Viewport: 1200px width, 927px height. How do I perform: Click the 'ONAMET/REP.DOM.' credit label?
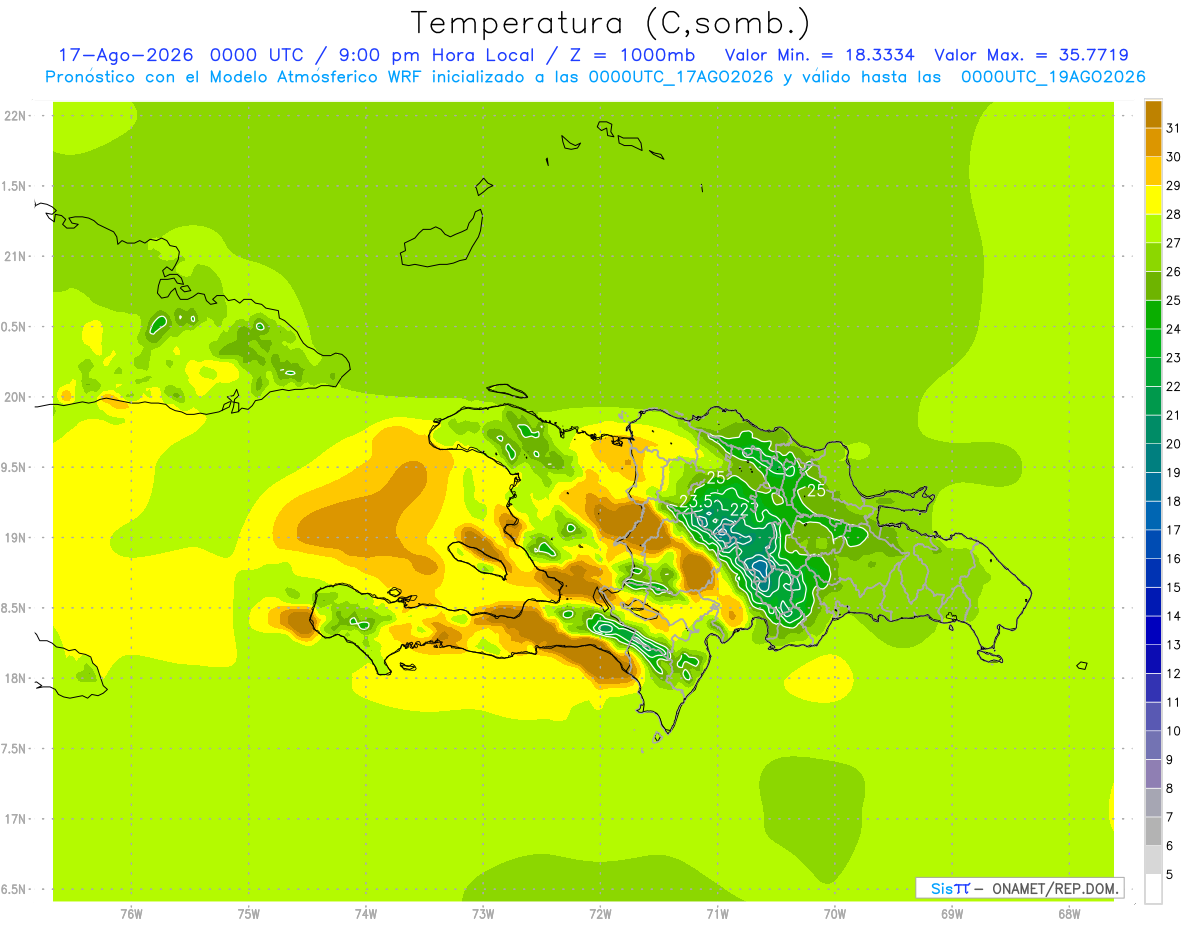tap(1054, 888)
